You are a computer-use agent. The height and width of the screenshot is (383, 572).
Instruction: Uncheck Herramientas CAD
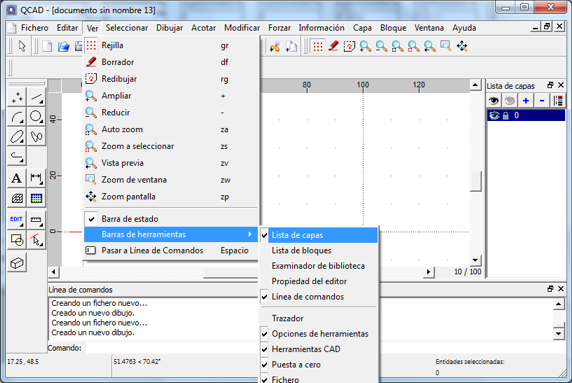point(319,349)
